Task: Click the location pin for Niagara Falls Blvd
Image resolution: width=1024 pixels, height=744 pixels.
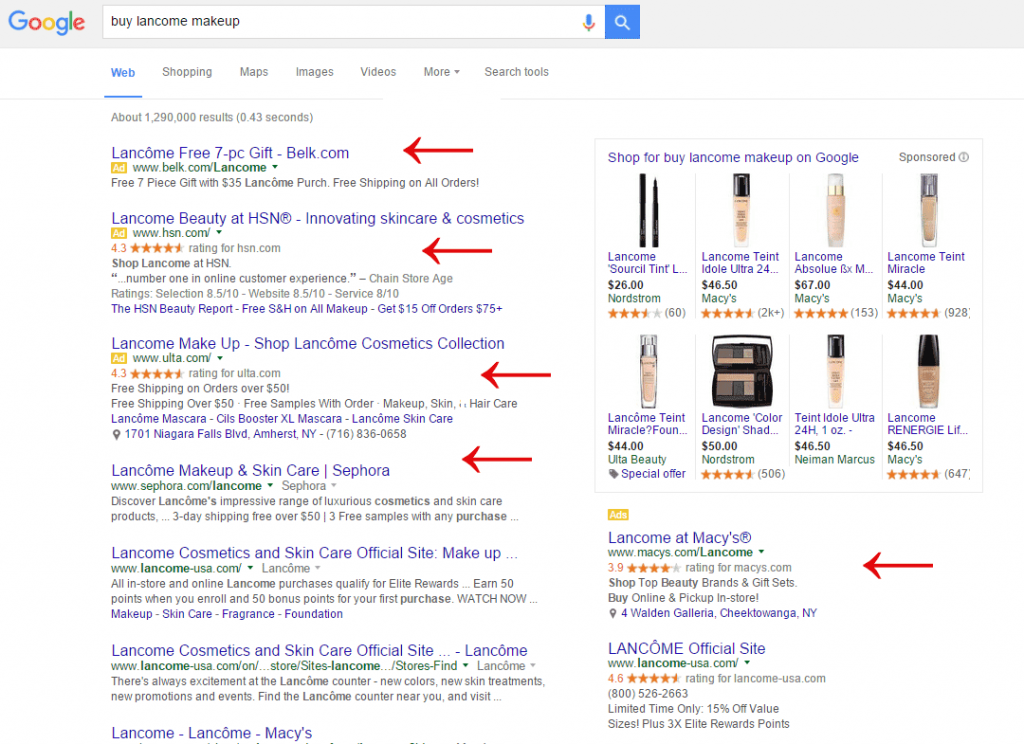Action: (116, 434)
